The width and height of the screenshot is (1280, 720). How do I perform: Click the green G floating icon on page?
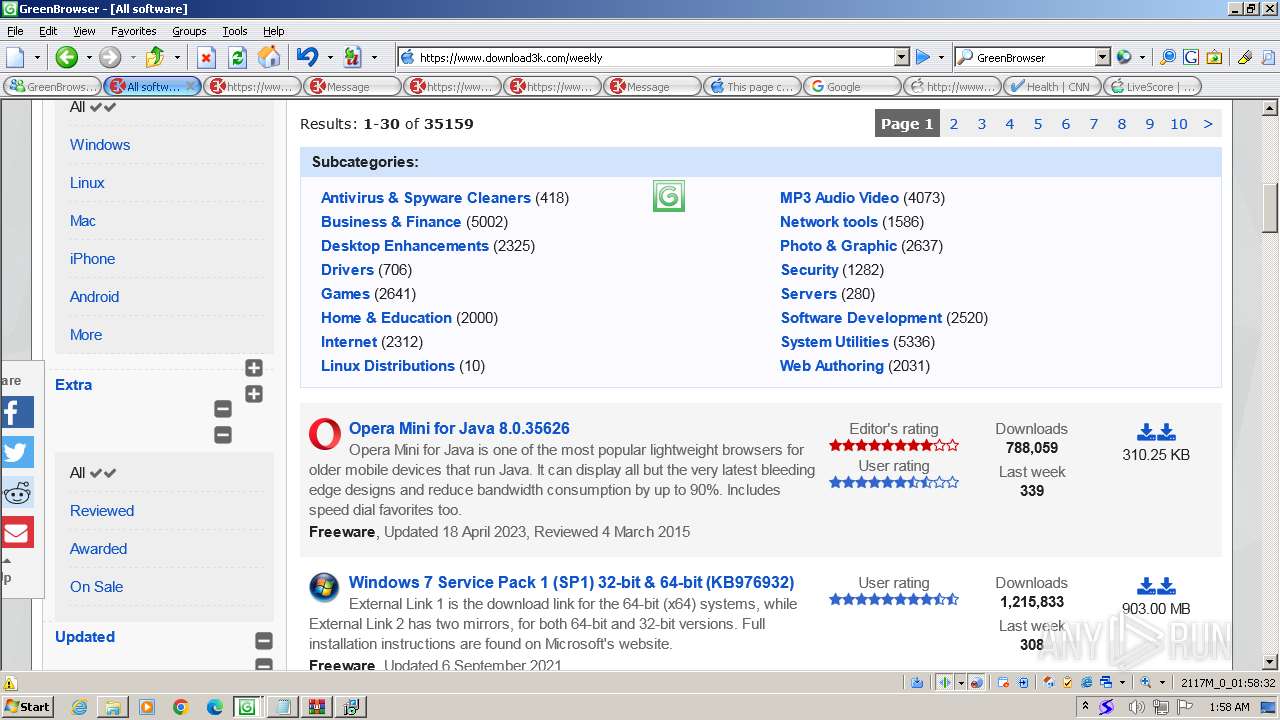[669, 196]
